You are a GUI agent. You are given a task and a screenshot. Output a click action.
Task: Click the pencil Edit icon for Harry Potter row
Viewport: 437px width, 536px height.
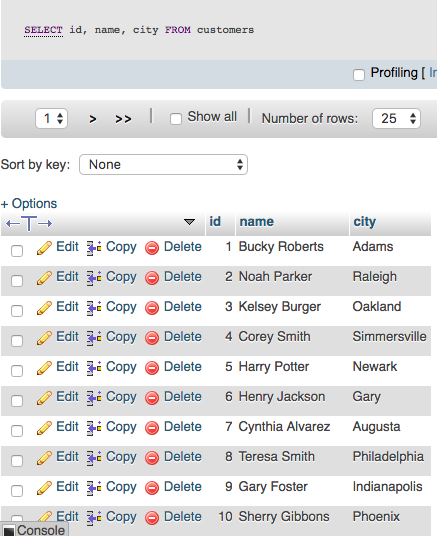point(44,368)
